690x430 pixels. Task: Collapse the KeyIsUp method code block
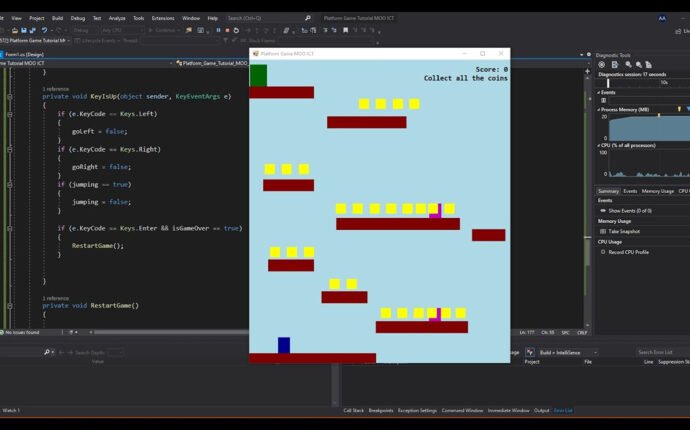point(9,97)
